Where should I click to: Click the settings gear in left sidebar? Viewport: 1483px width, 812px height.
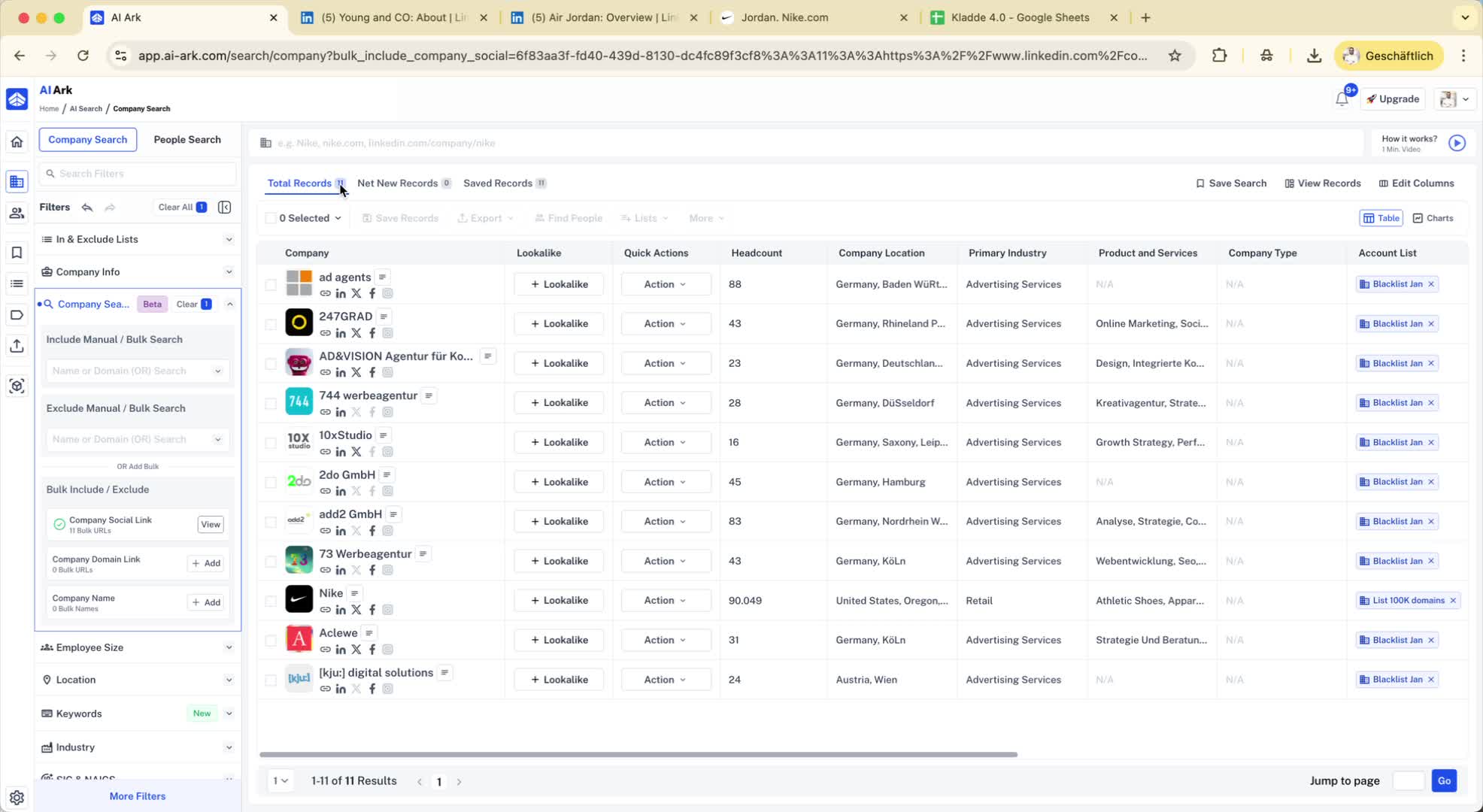pos(17,797)
